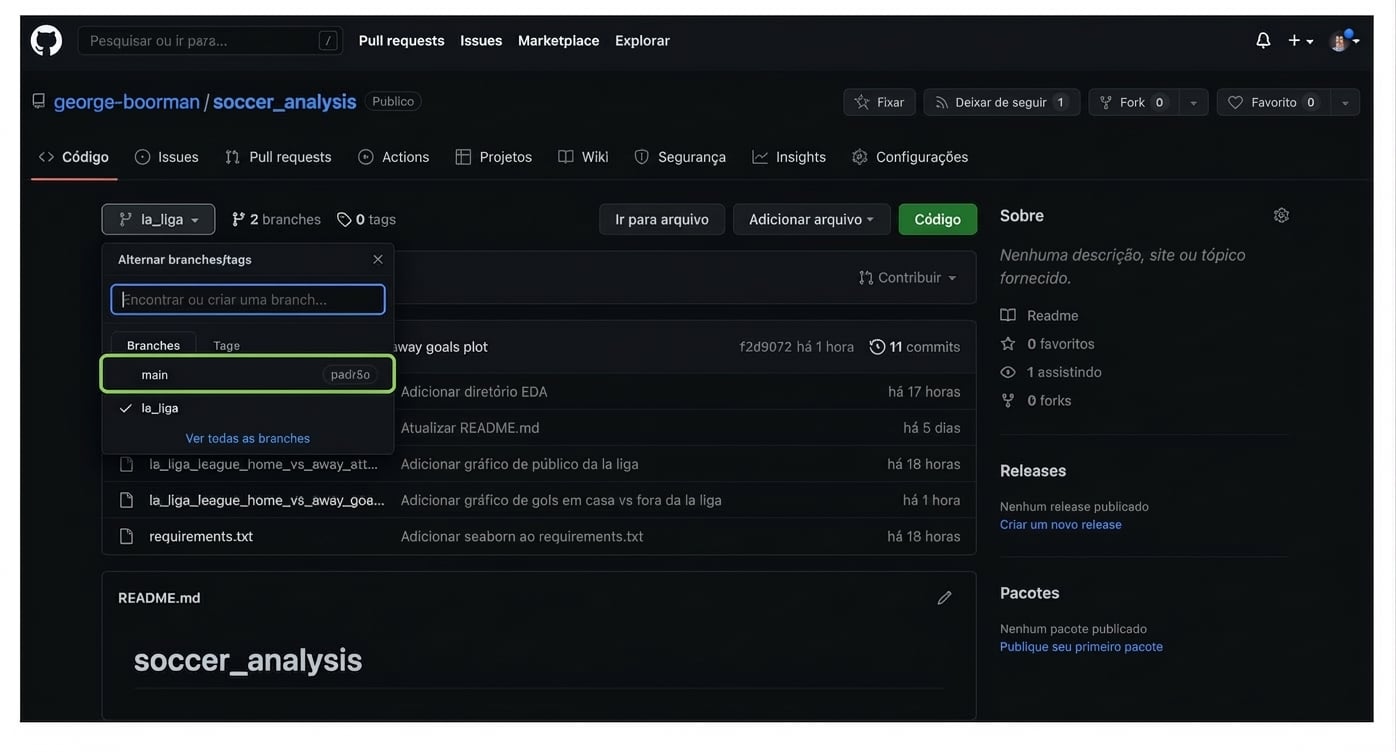Open the plus create-new menu

tap(1300, 41)
